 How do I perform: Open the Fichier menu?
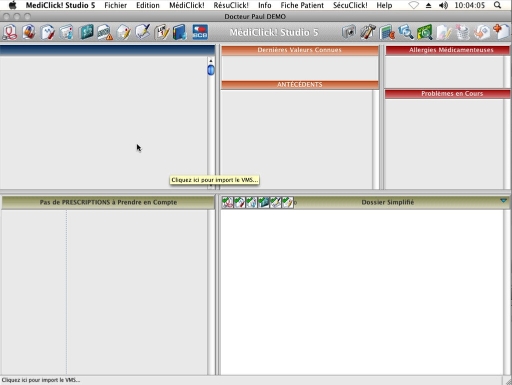115,5
